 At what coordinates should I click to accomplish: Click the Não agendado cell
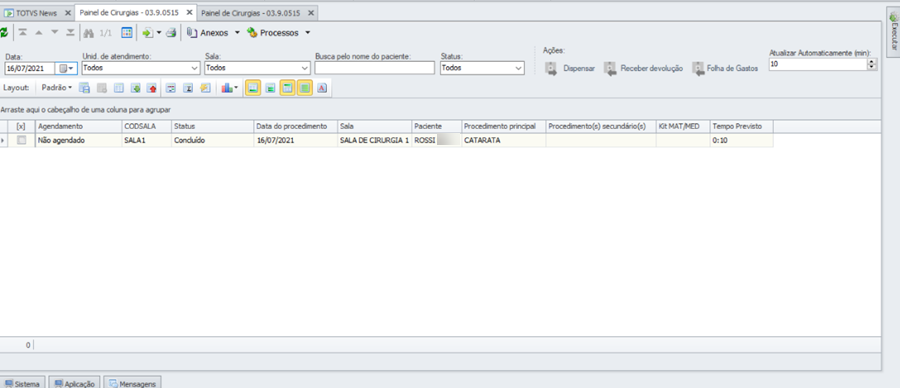pyautogui.click(x=78, y=140)
